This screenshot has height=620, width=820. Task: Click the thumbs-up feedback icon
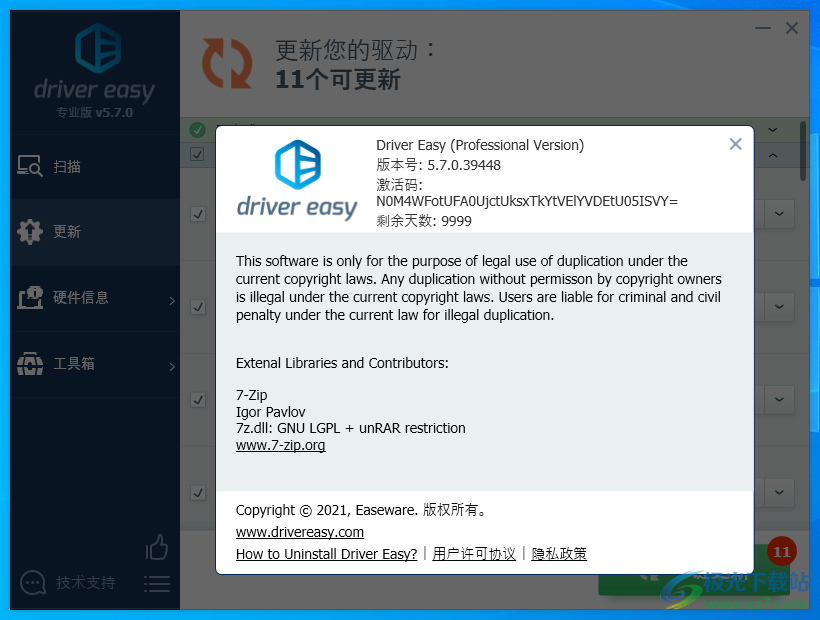pyautogui.click(x=157, y=547)
